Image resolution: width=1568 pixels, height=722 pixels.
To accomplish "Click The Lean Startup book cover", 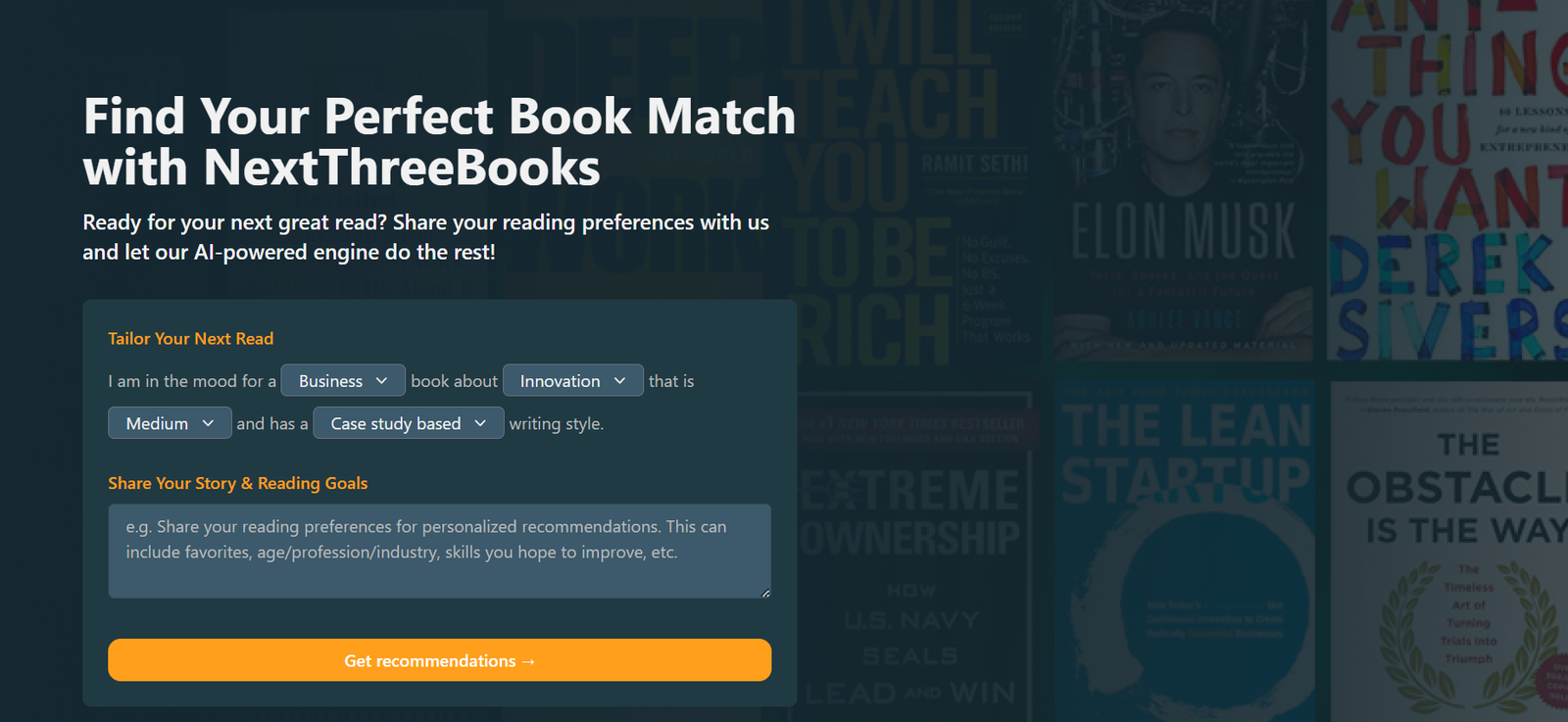I will pyautogui.click(x=1185, y=549).
